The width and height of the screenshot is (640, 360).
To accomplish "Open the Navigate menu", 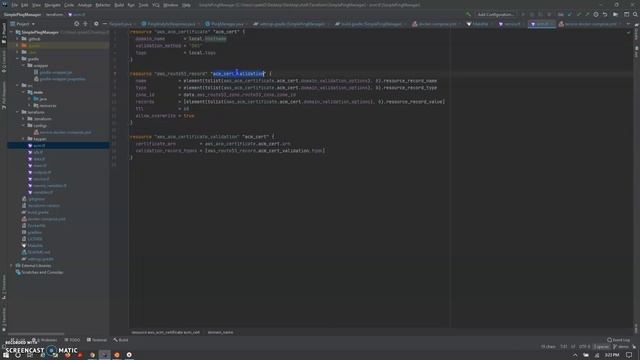I will click(52, 5).
